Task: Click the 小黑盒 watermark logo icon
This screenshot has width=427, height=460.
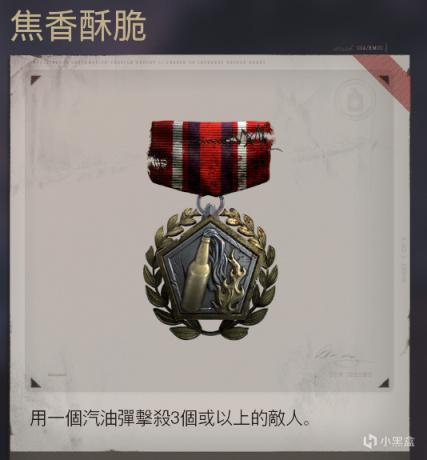Action: coord(370,441)
